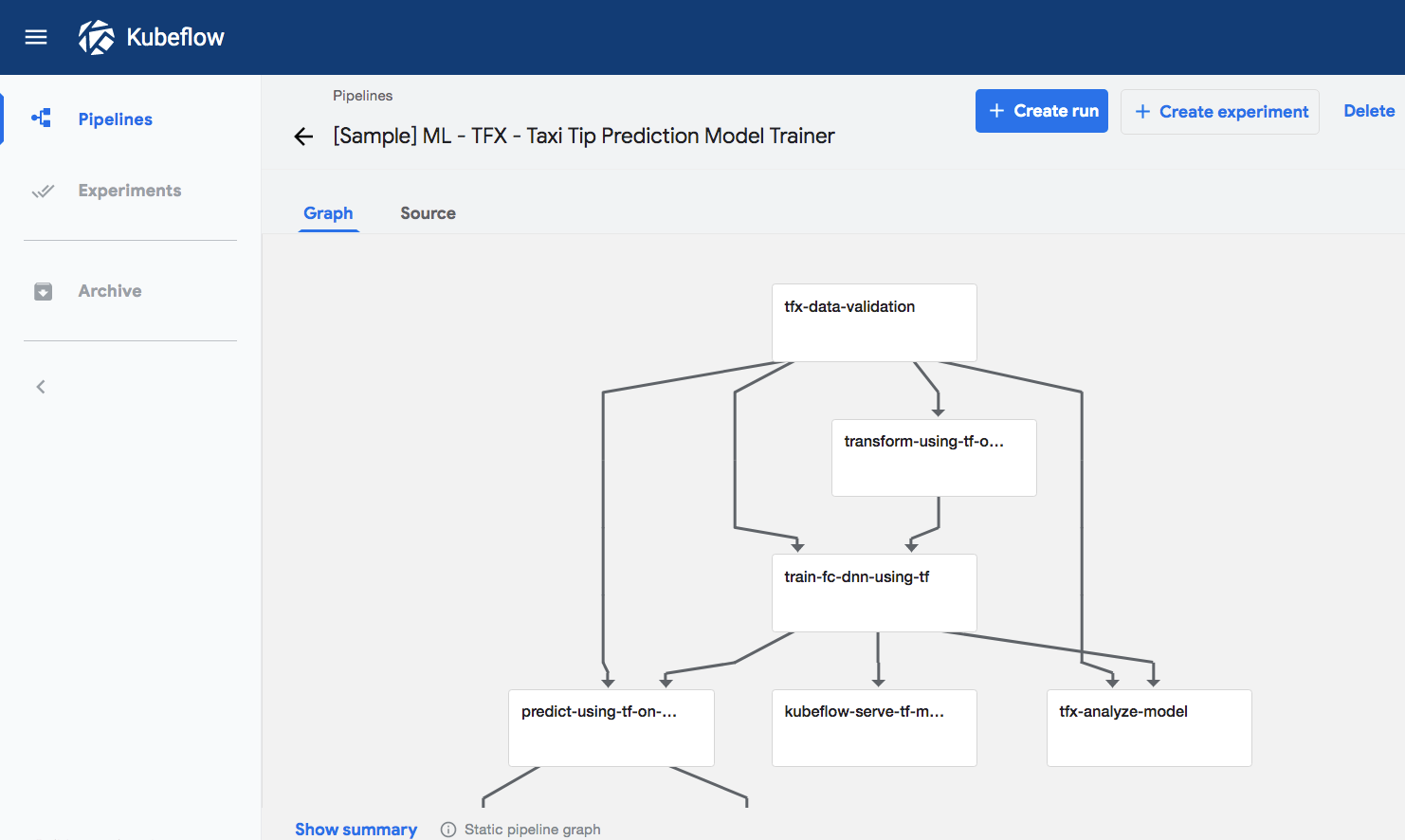
Task: Select the train-fc-dnn-using-tf node
Action: point(873,593)
